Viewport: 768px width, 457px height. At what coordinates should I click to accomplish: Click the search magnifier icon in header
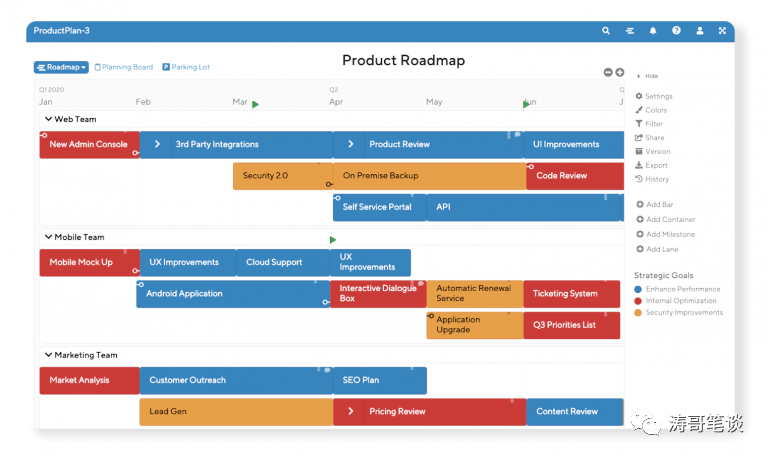(x=606, y=31)
